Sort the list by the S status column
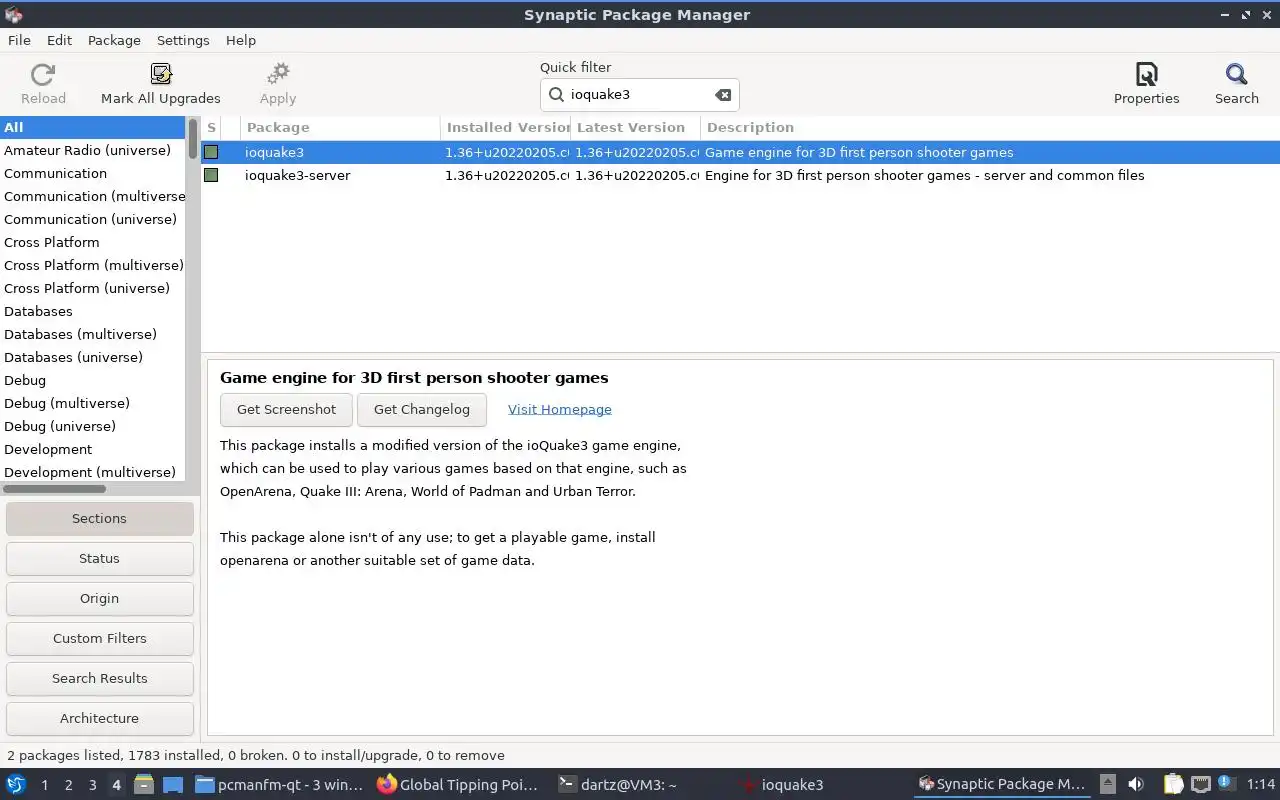1280x800 pixels. [x=211, y=127]
